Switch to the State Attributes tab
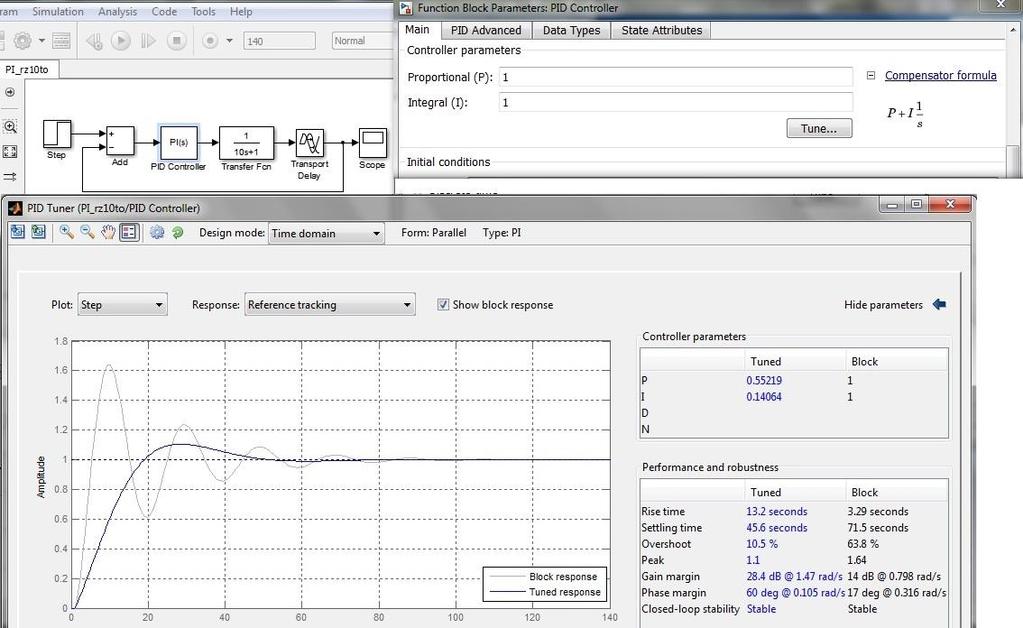Screen dimensions: 1023x628 662,30
